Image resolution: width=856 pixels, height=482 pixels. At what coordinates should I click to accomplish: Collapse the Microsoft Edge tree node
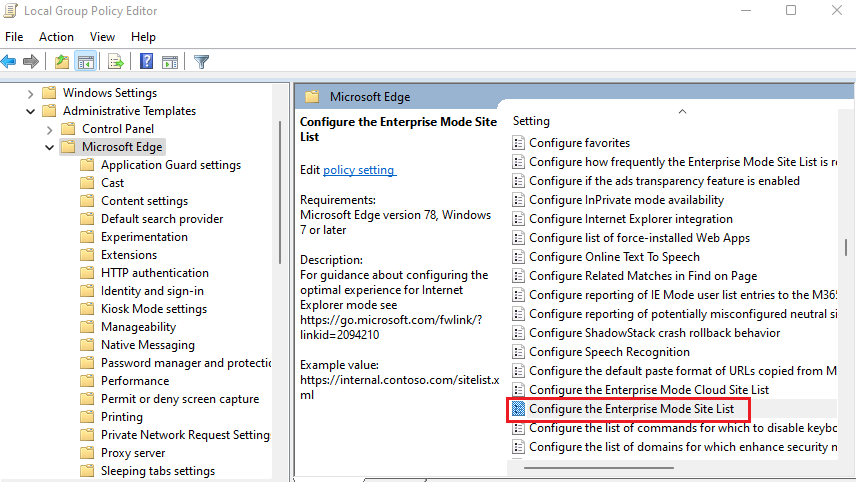pyautogui.click(x=50, y=147)
